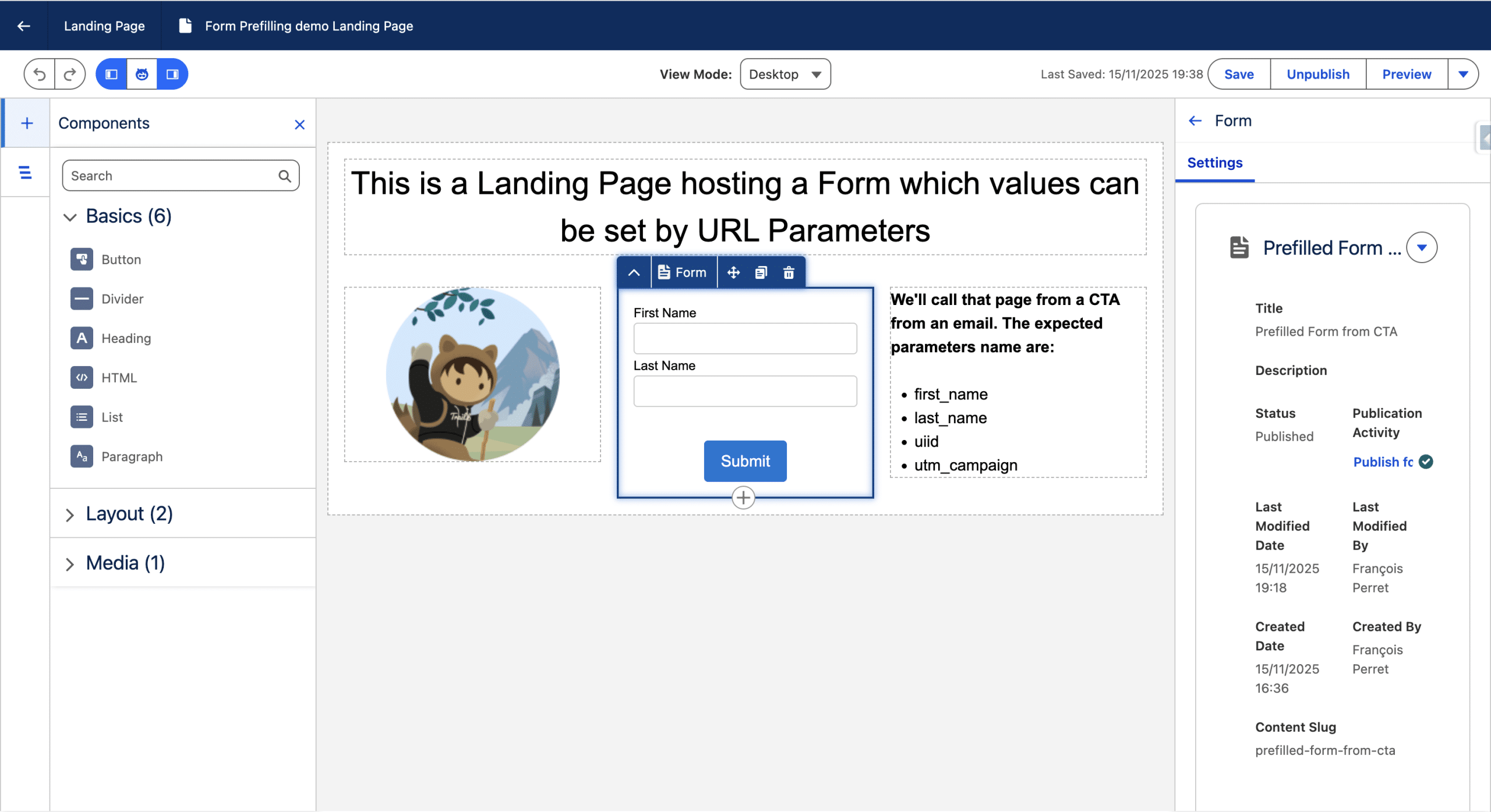This screenshot has width=1491, height=812.
Task: Click the Unpublish button
Action: pyautogui.click(x=1317, y=74)
